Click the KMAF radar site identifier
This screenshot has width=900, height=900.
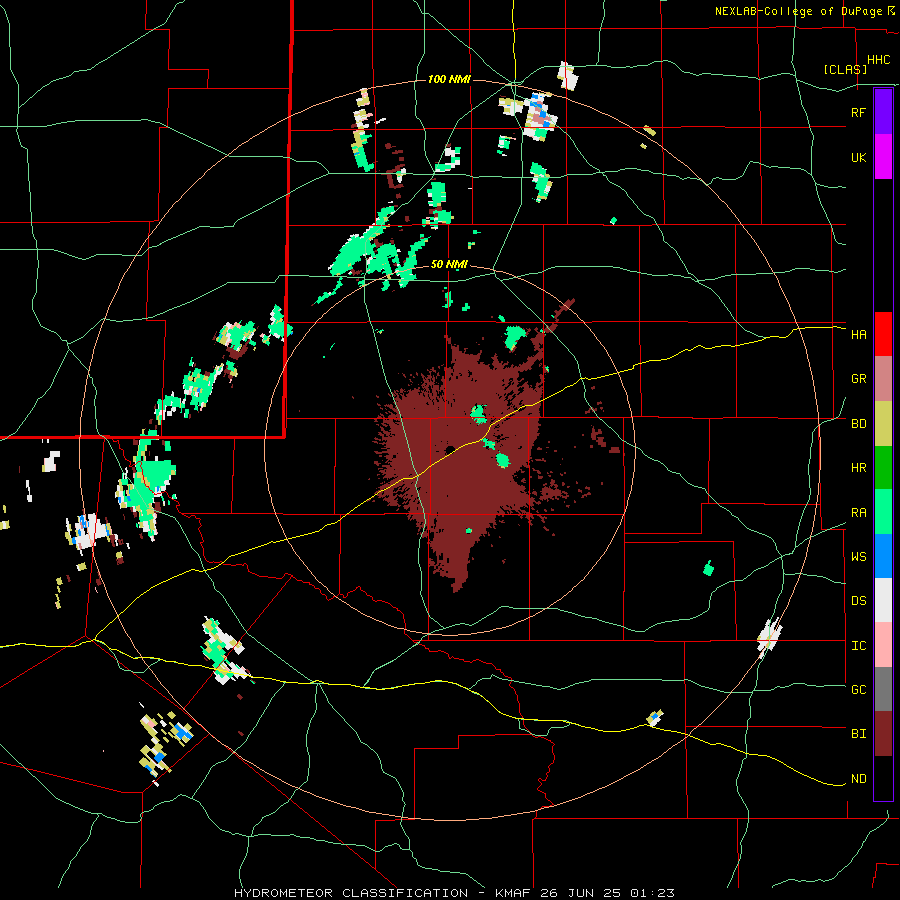point(513,893)
